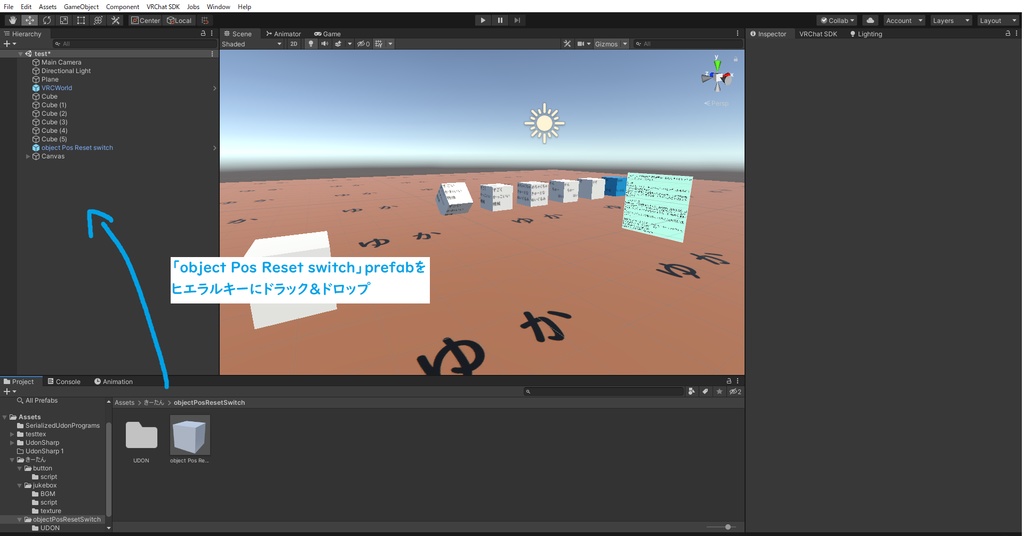The height and width of the screenshot is (536, 1024).
Task: Open scene component tools icon
Action: pos(567,44)
